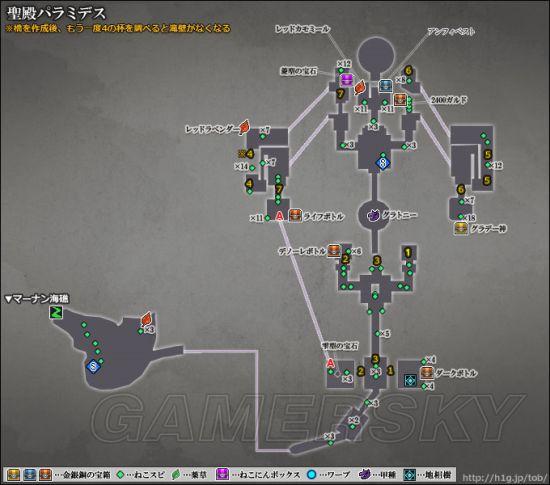Click the bronze chest icon in the legend
Image resolution: width=550 pixels, height=485 pixels.
coord(45,475)
